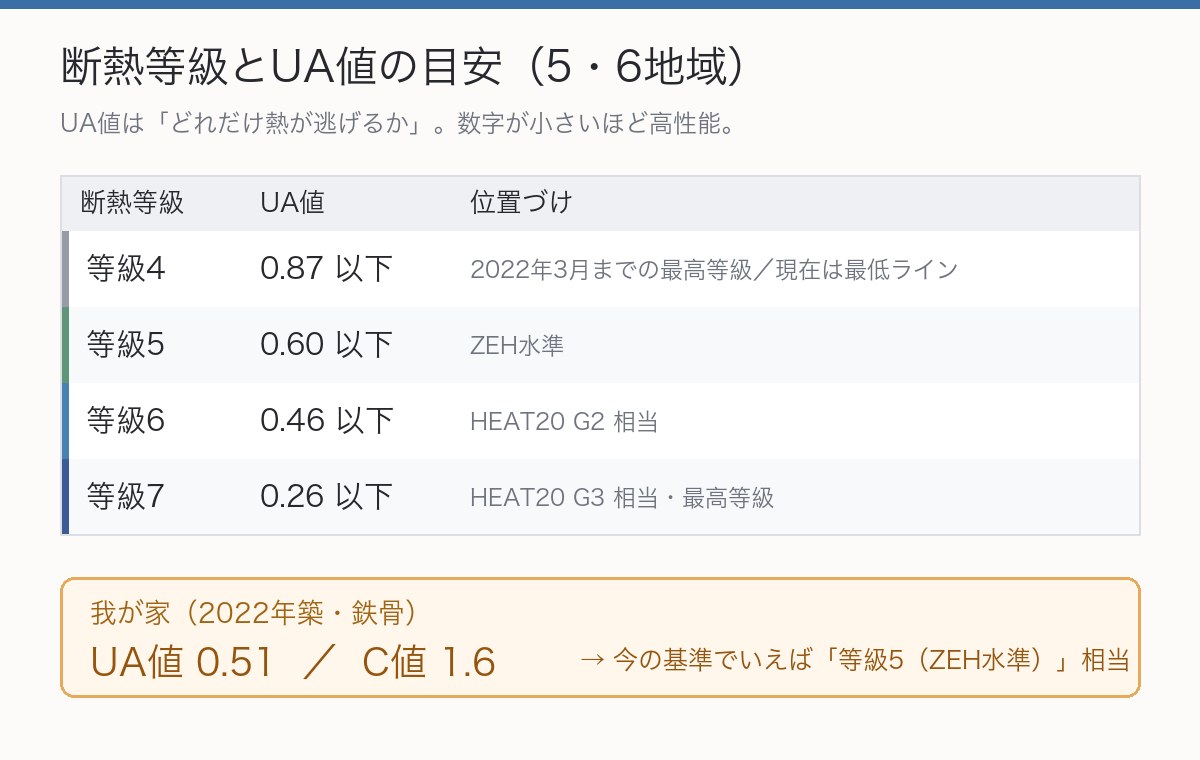Image resolution: width=1200 pixels, height=760 pixels.
Task: Click the UA値 column header
Action: 292,203
